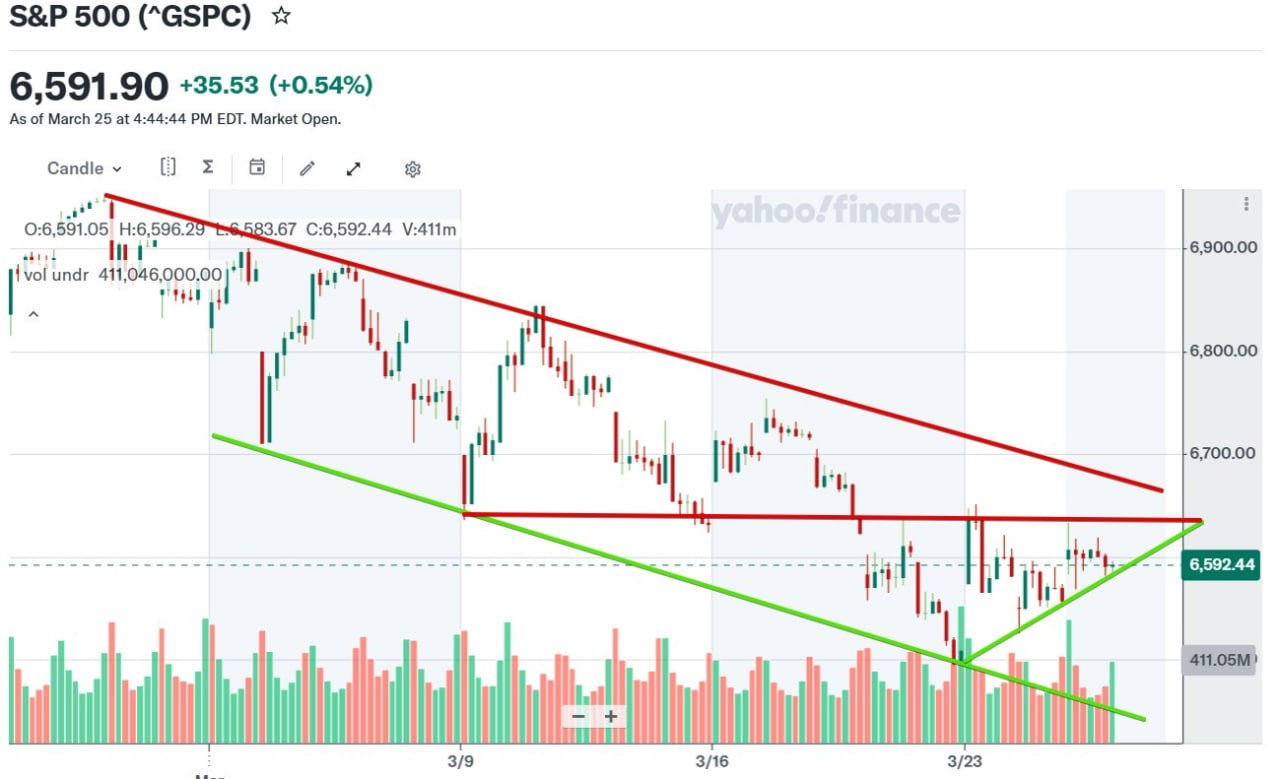Select the 3/23 date on the time axis

(x=964, y=762)
